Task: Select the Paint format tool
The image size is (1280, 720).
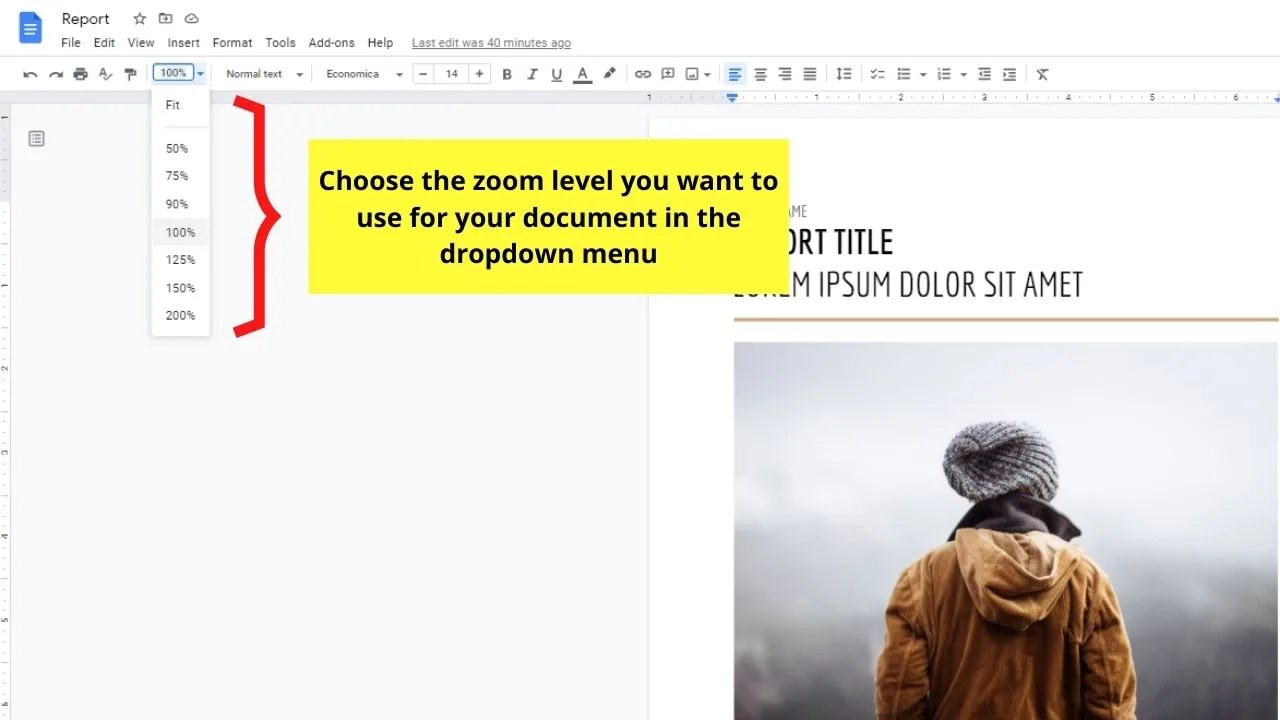Action: point(130,73)
